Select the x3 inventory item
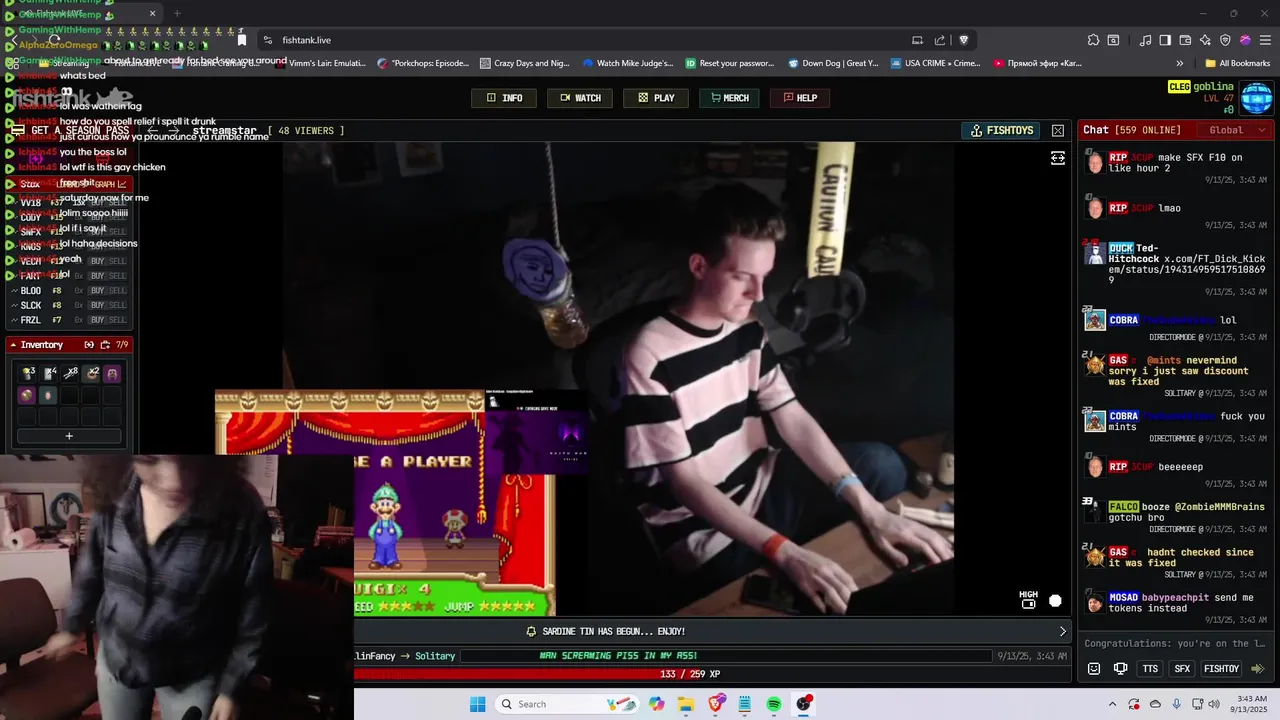 click(x=29, y=373)
